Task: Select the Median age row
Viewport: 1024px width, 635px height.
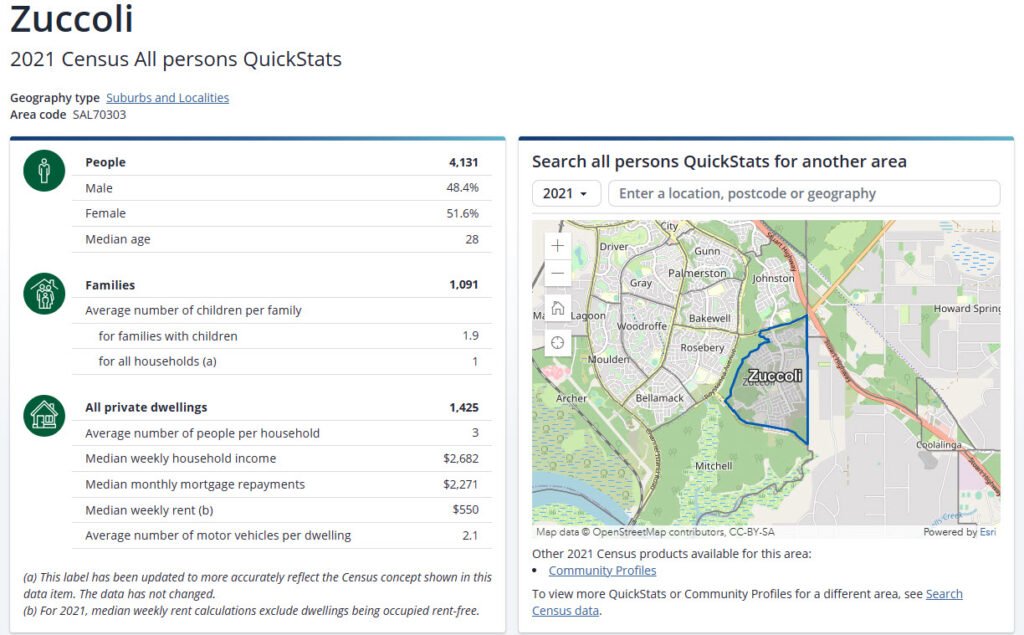Action: pos(281,239)
